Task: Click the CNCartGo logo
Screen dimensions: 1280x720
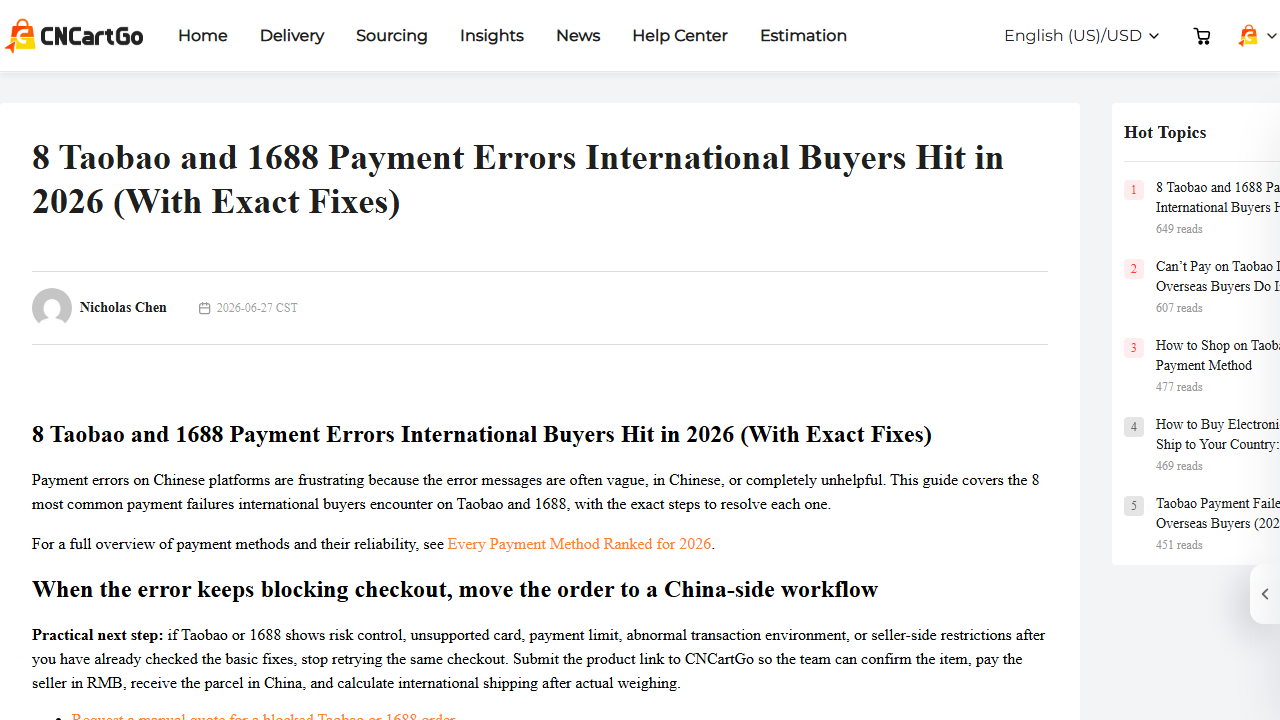Action: click(x=74, y=36)
